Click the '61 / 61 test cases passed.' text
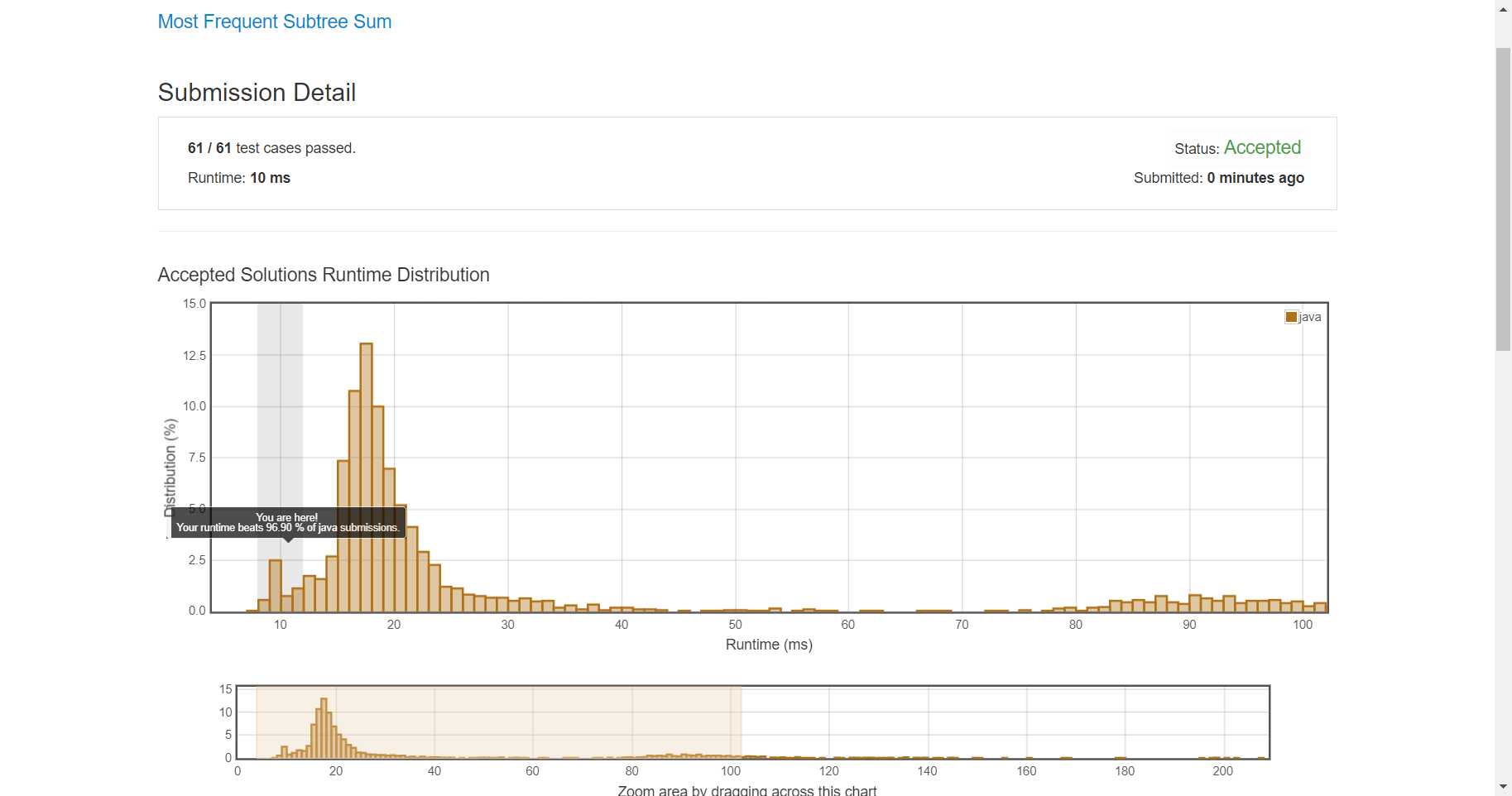Screen dimensions: 1512x796 pos(271,148)
